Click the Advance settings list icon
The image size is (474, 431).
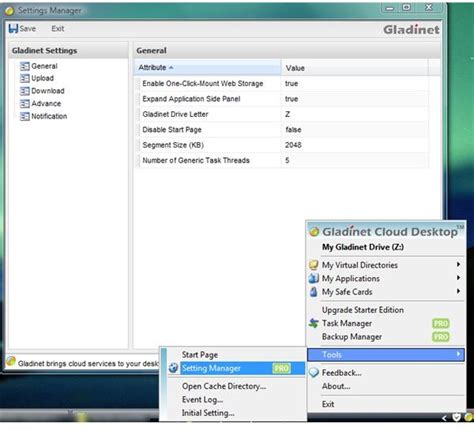coord(24,104)
